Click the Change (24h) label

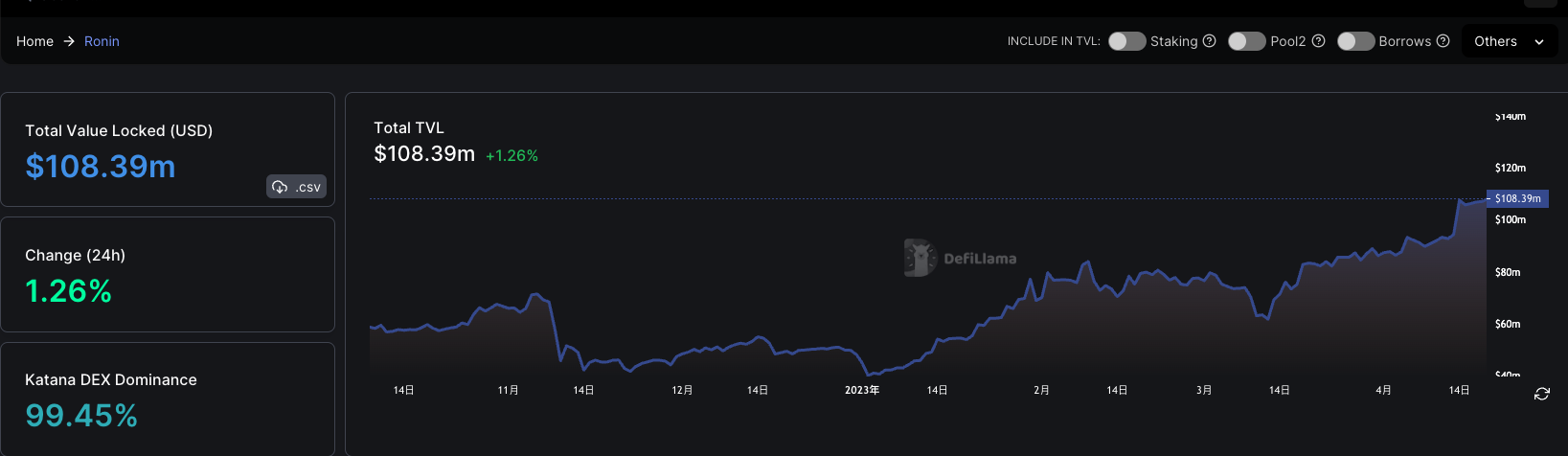click(75, 255)
